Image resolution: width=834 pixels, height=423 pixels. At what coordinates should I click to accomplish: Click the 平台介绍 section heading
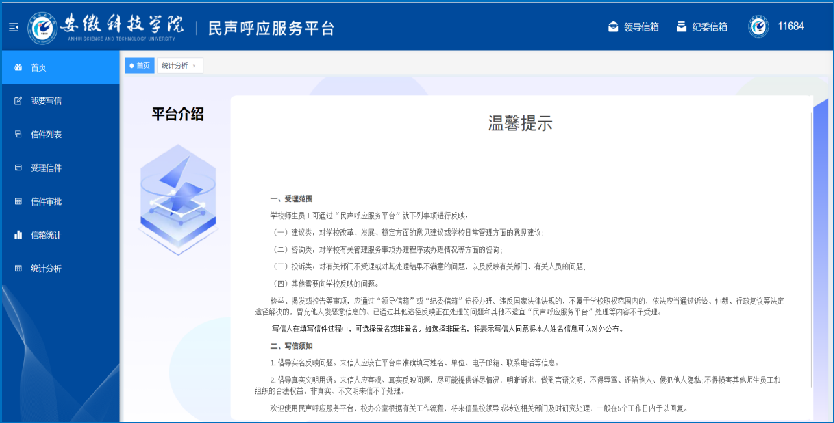point(178,112)
